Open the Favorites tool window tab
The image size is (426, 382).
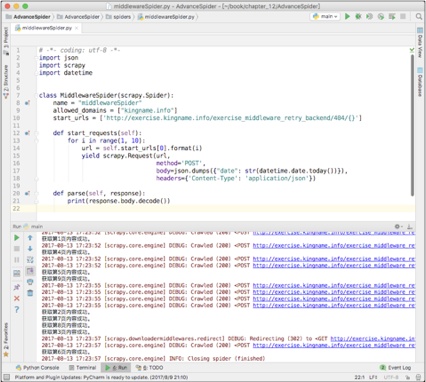point(6,340)
